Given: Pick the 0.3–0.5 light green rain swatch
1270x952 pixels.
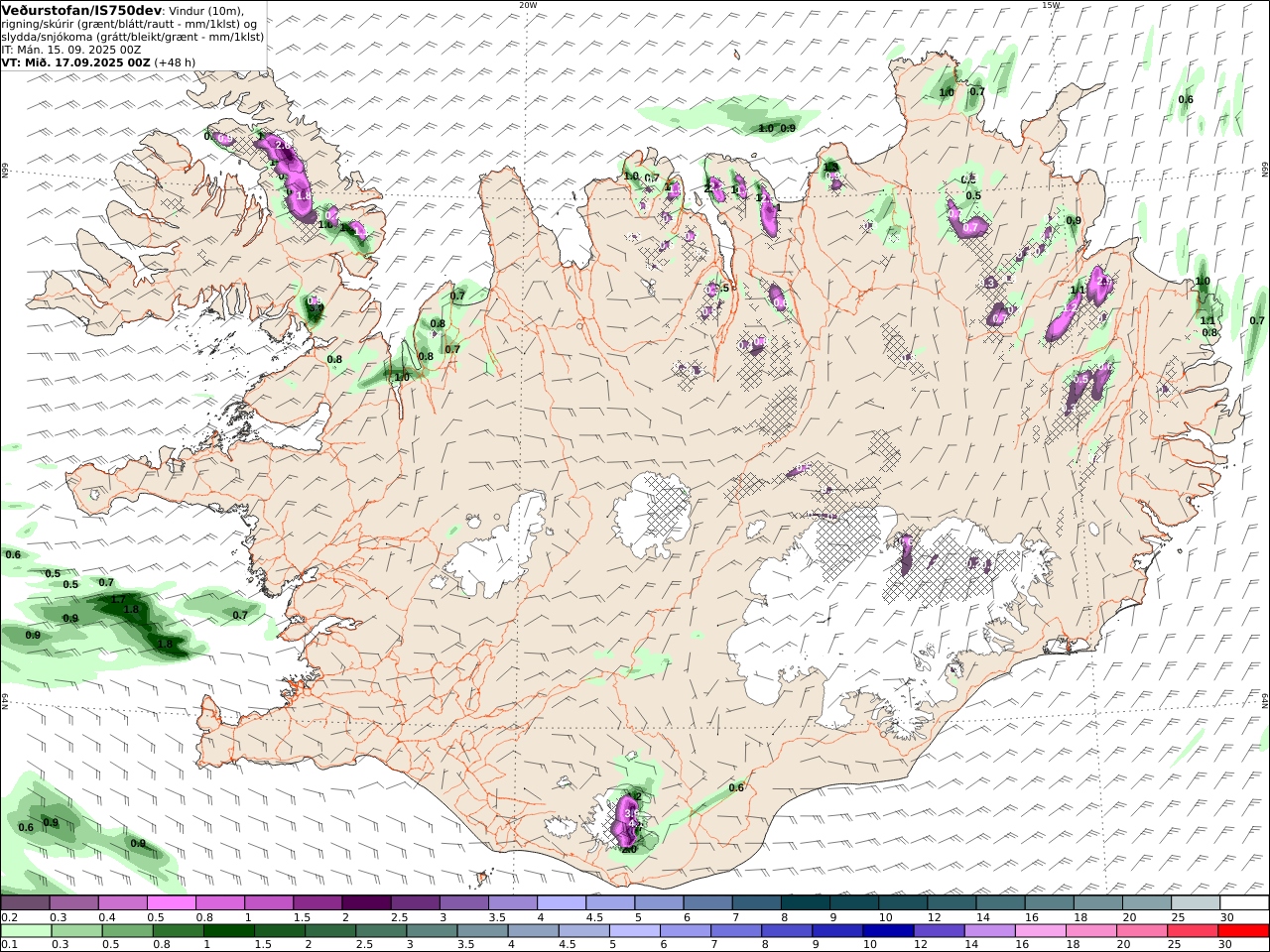Looking at the screenshot, I should (78, 930).
